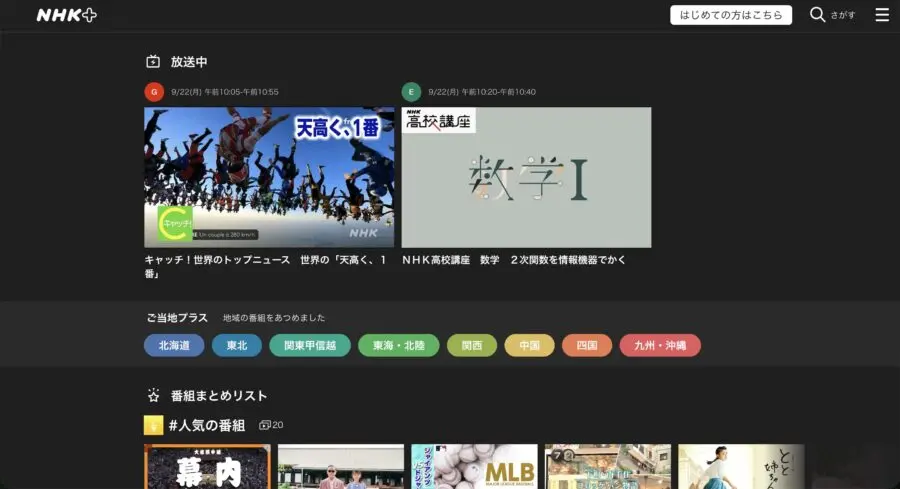The height and width of the screenshot is (489, 900).
Task: Open the 数学I 高校講座 thumbnail
Action: (x=526, y=177)
